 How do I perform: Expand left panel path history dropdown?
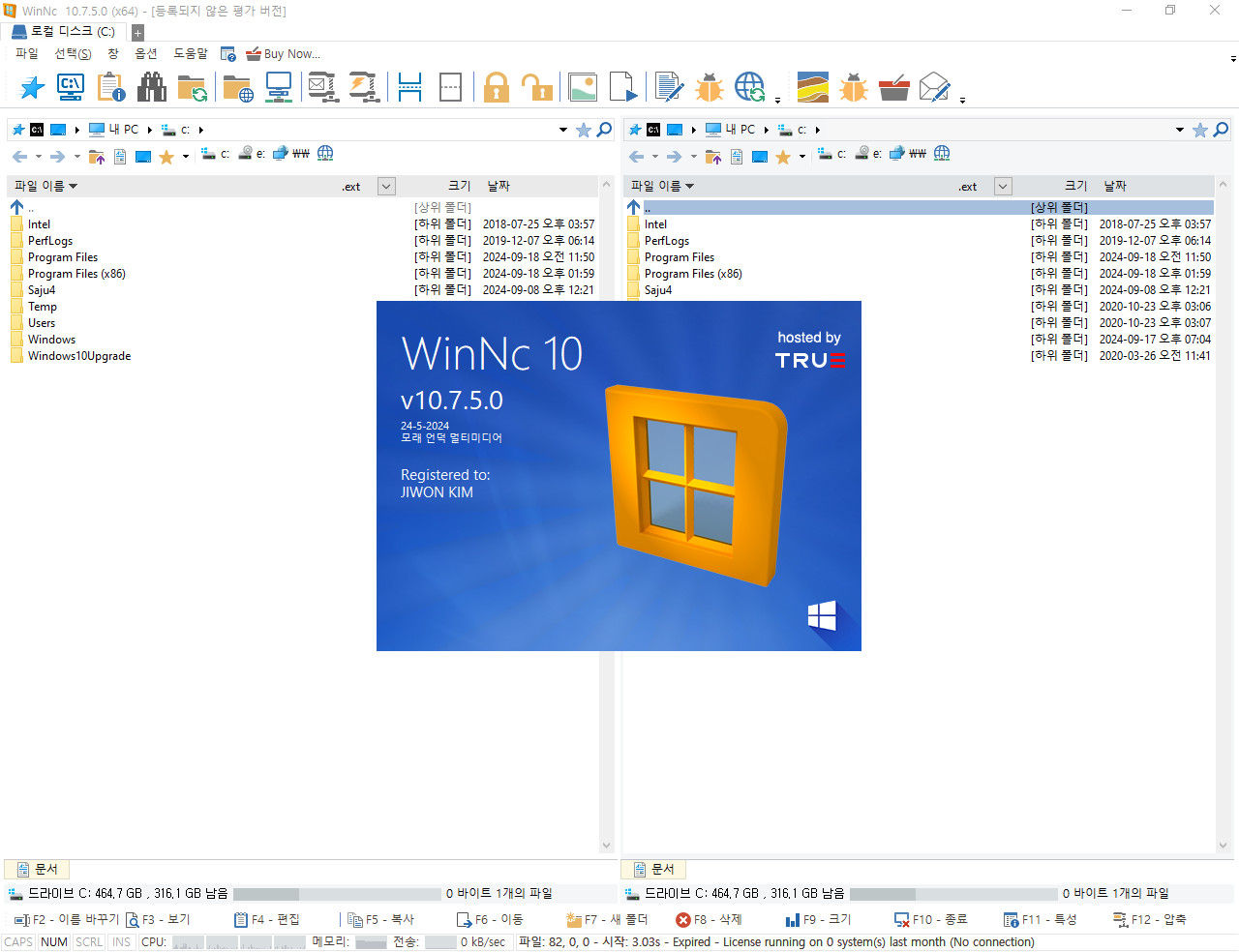(x=563, y=130)
